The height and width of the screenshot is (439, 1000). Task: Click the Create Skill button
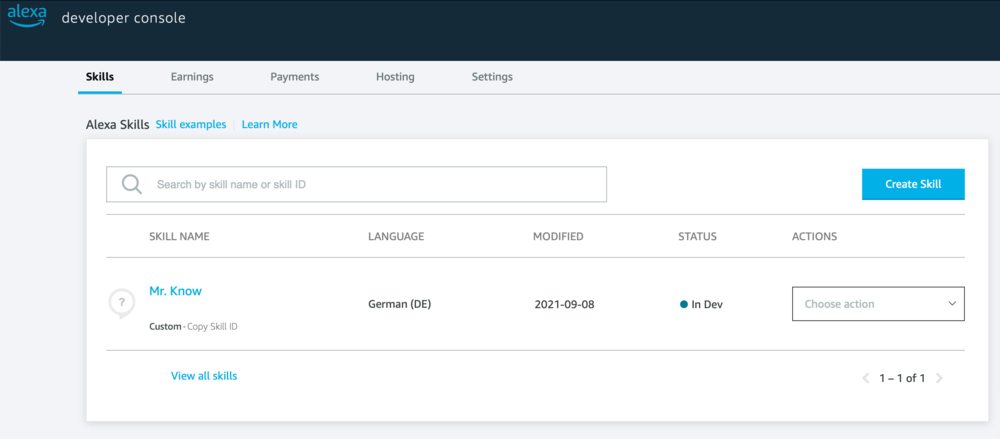pyautogui.click(x=913, y=184)
